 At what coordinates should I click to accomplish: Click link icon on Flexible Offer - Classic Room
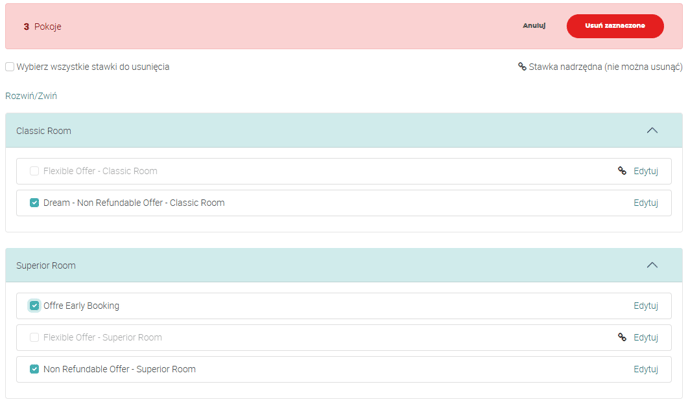[622, 171]
